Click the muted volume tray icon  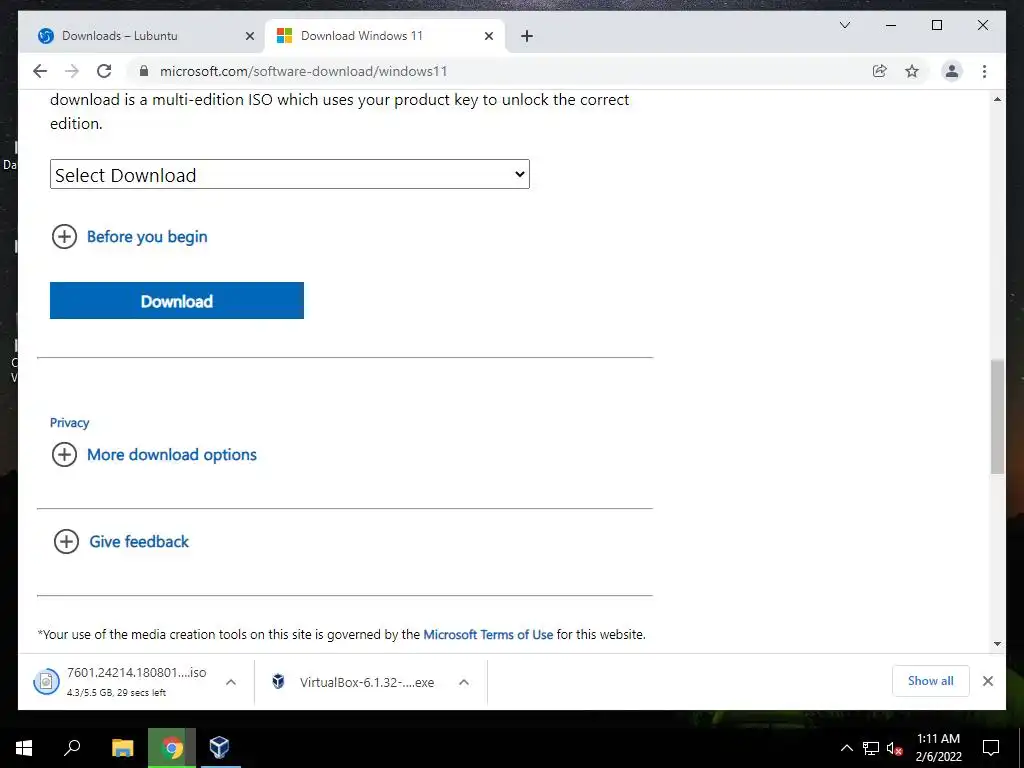coord(895,748)
